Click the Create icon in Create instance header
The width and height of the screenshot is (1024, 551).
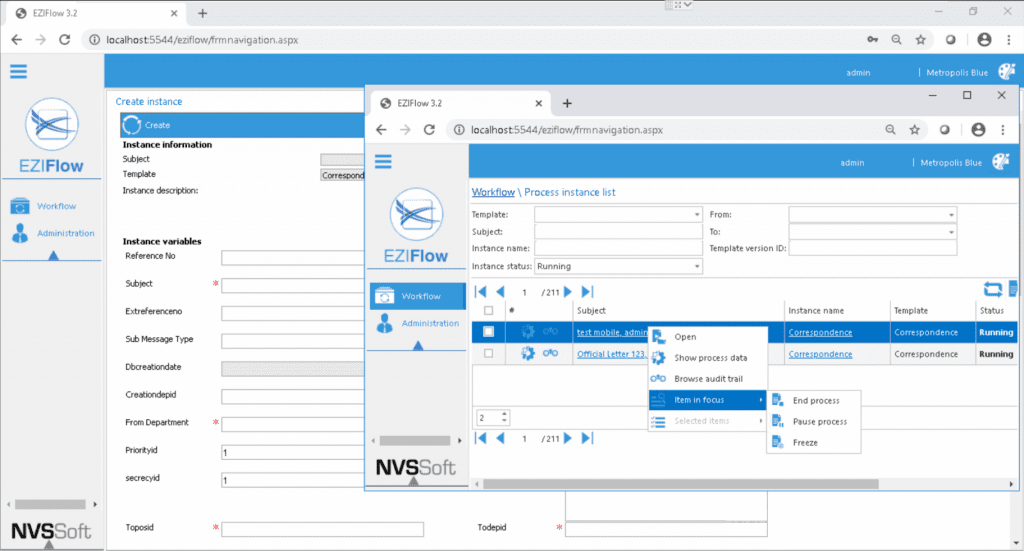[133, 125]
